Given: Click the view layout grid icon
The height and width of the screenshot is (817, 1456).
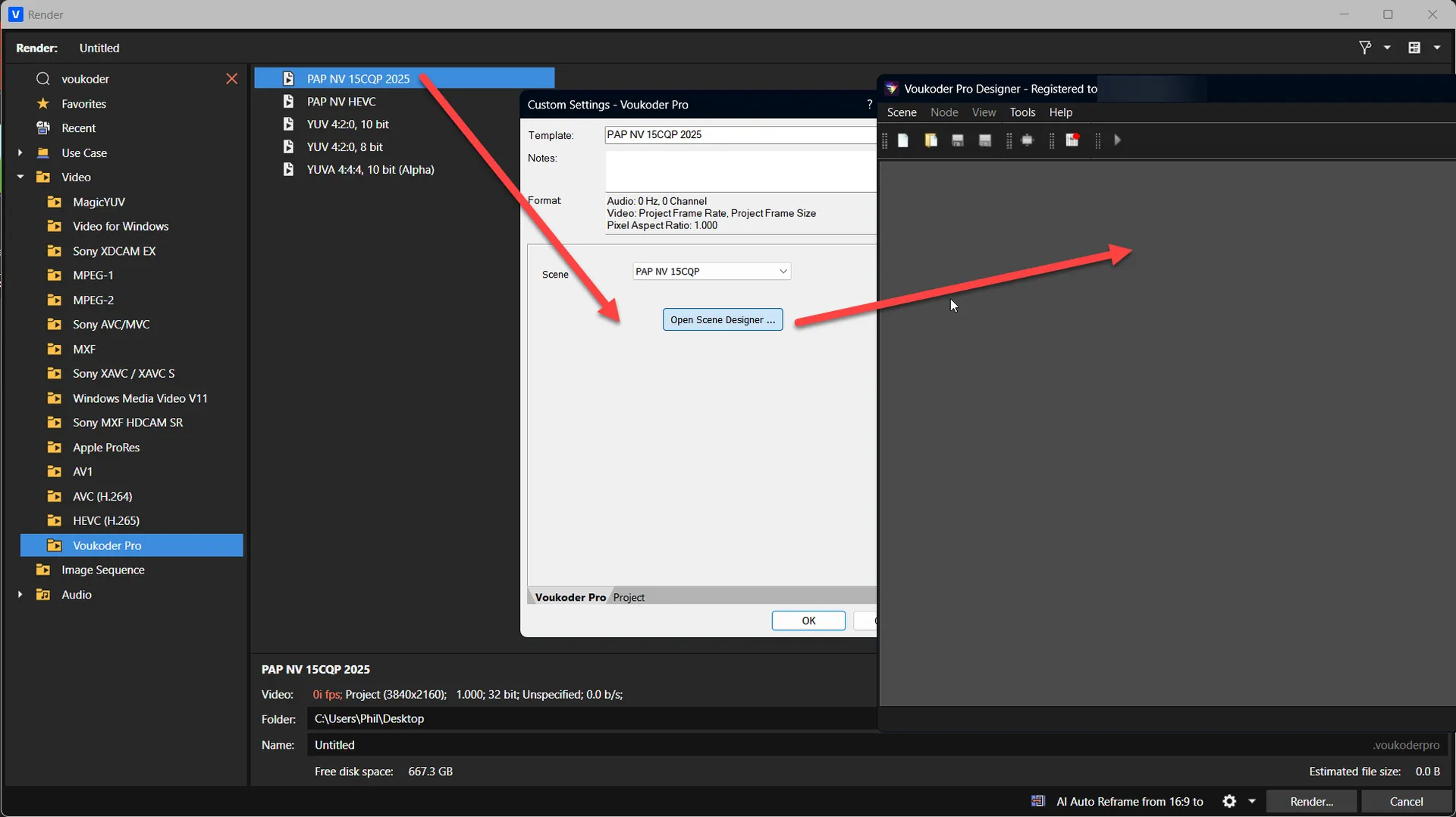Looking at the screenshot, I should pos(1414,48).
